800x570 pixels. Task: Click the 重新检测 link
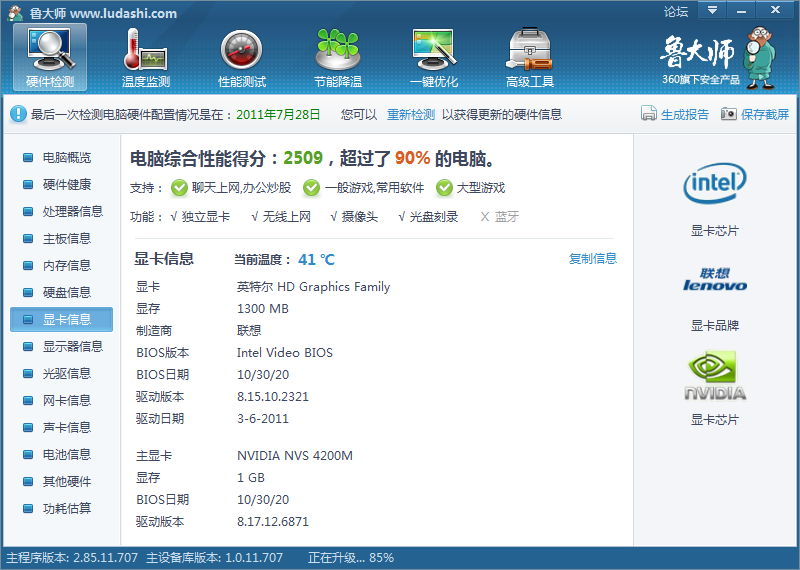click(x=411, y=115)
